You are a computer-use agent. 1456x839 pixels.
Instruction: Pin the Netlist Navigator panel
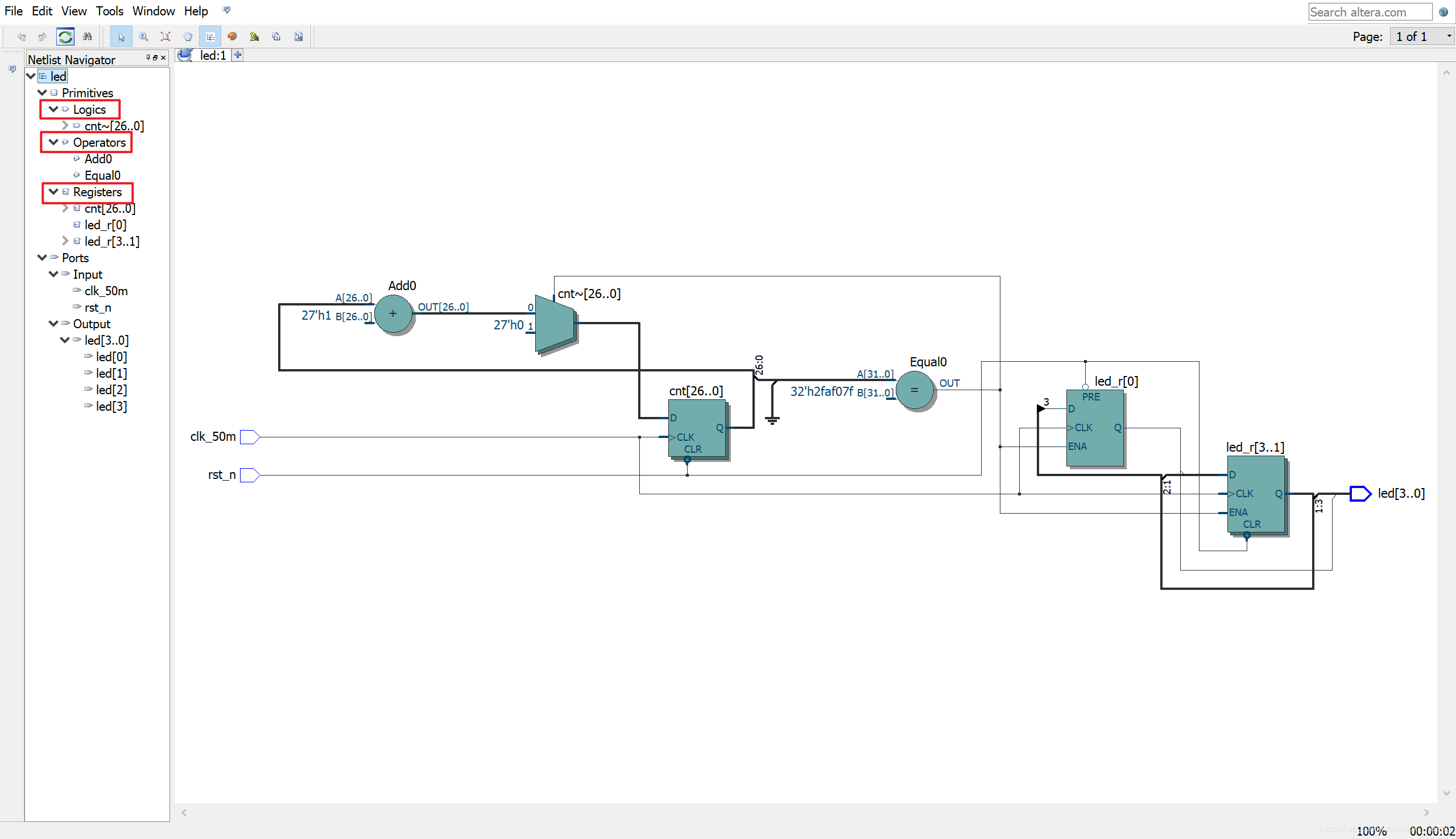pos(148,57)
